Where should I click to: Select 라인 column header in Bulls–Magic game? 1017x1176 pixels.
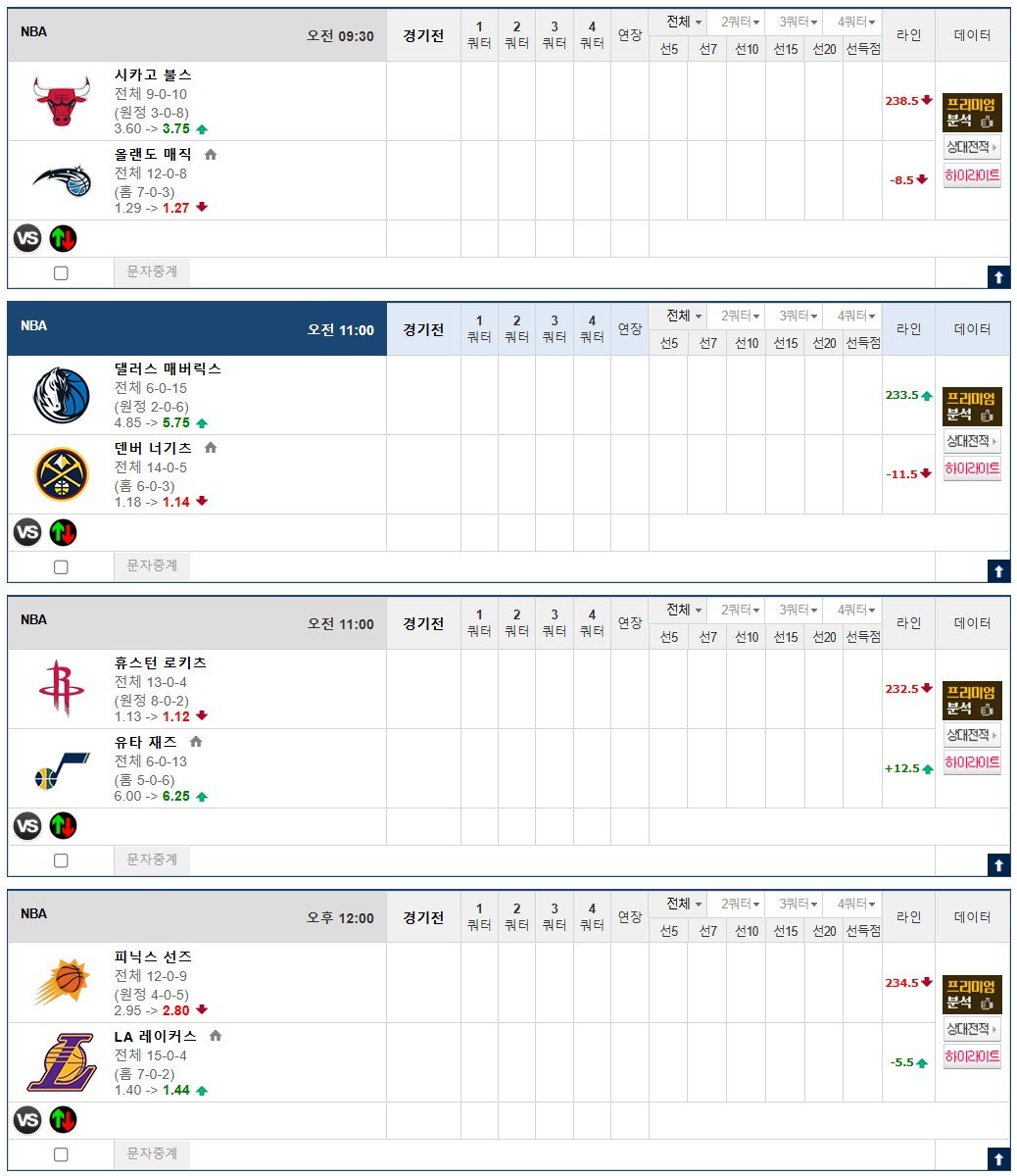coord(908,35)
